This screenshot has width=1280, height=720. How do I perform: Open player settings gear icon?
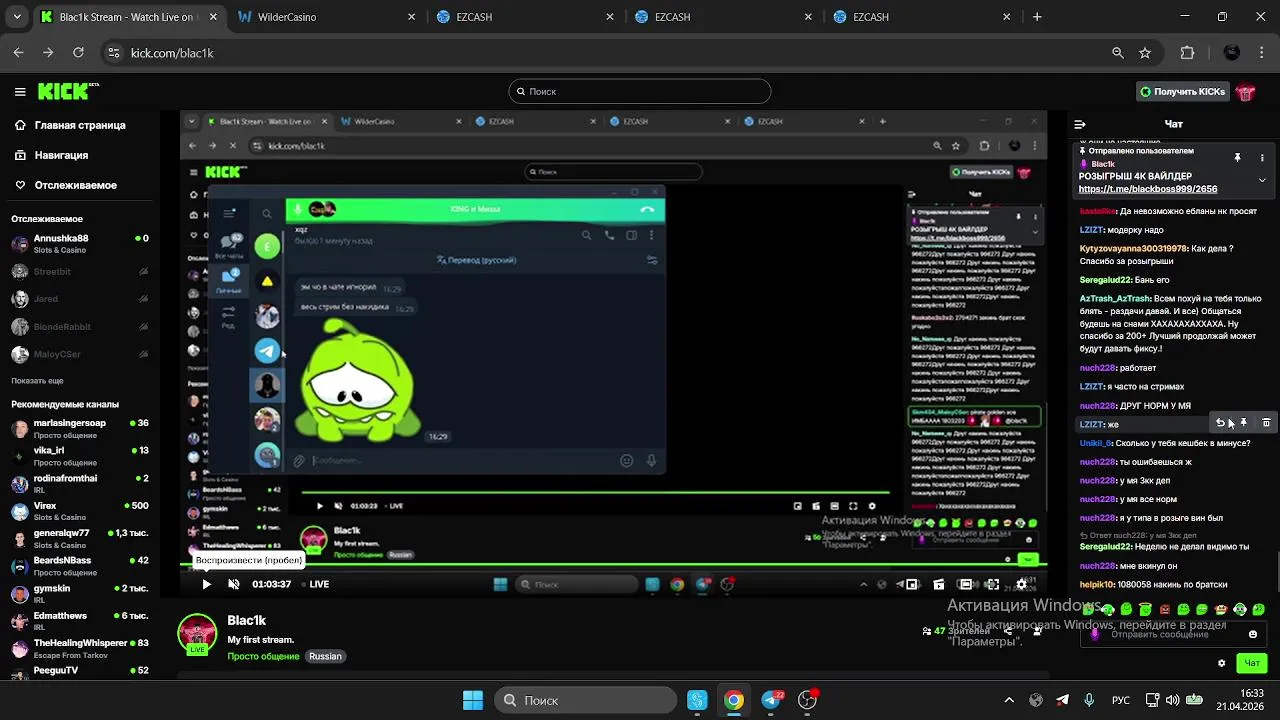pos(1021,584)
